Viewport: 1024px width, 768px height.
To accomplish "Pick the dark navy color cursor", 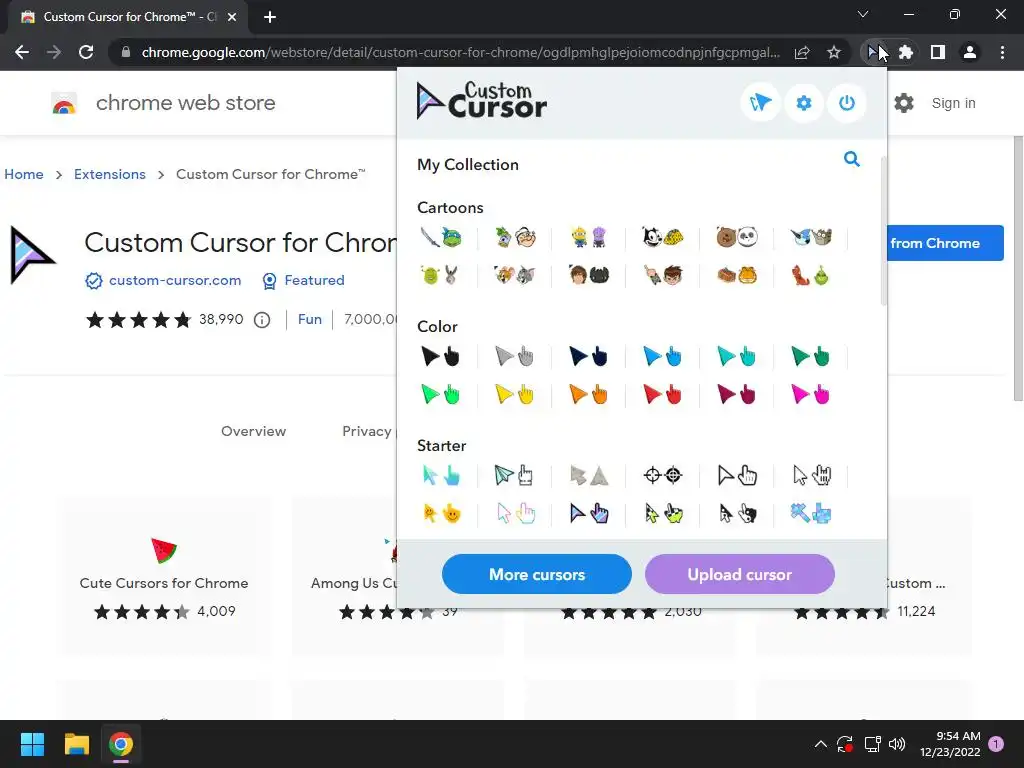I will point(589,356).
